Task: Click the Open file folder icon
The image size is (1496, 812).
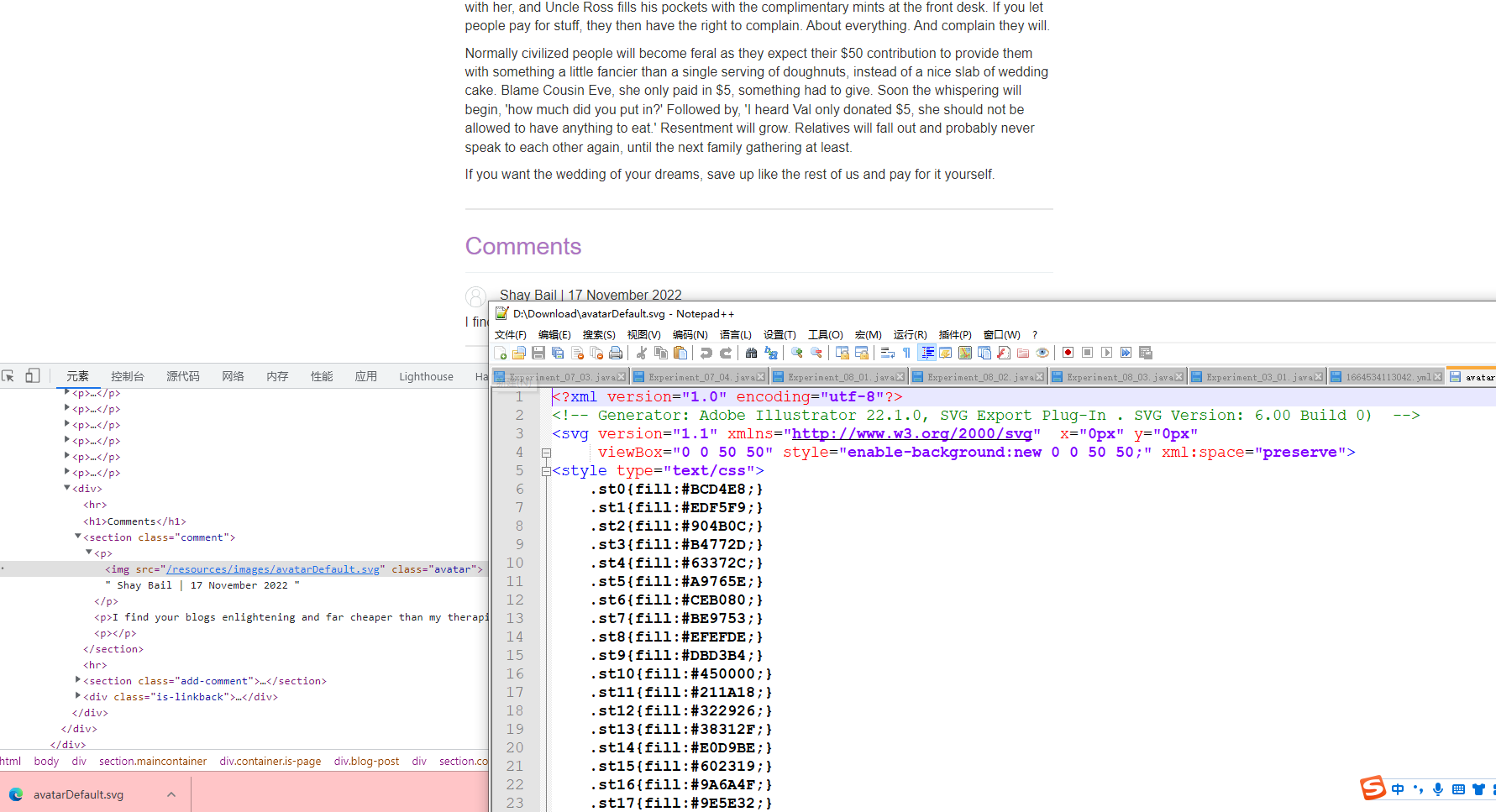Action: 519,353
